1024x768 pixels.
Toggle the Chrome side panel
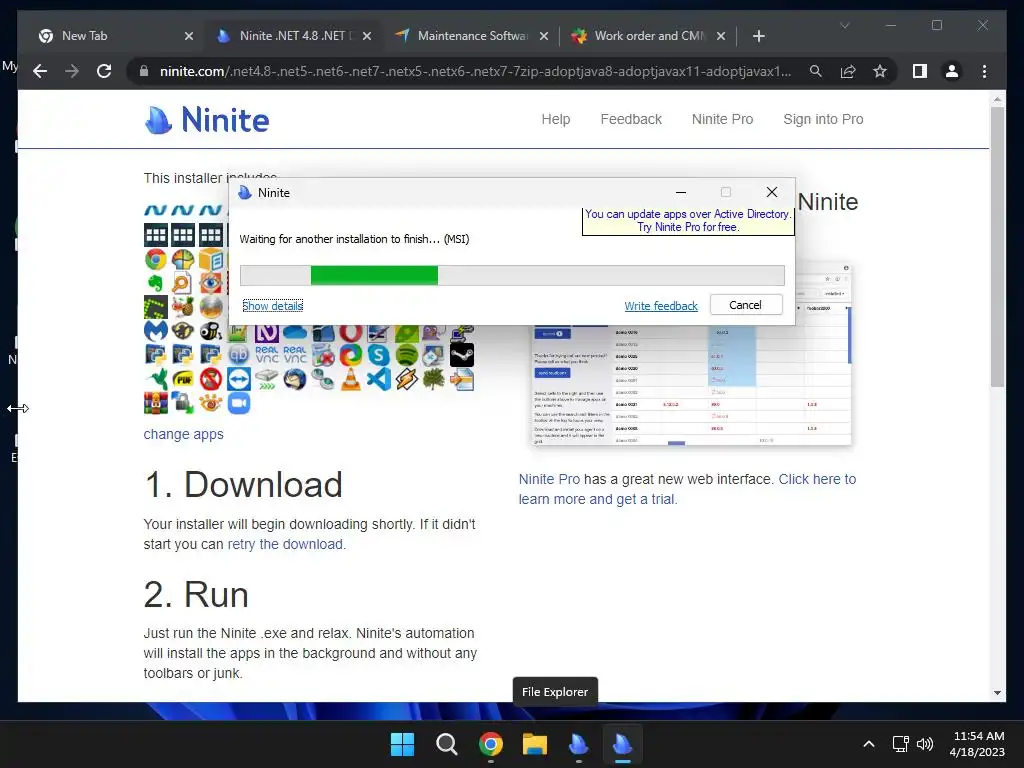[x=920, y=71]
